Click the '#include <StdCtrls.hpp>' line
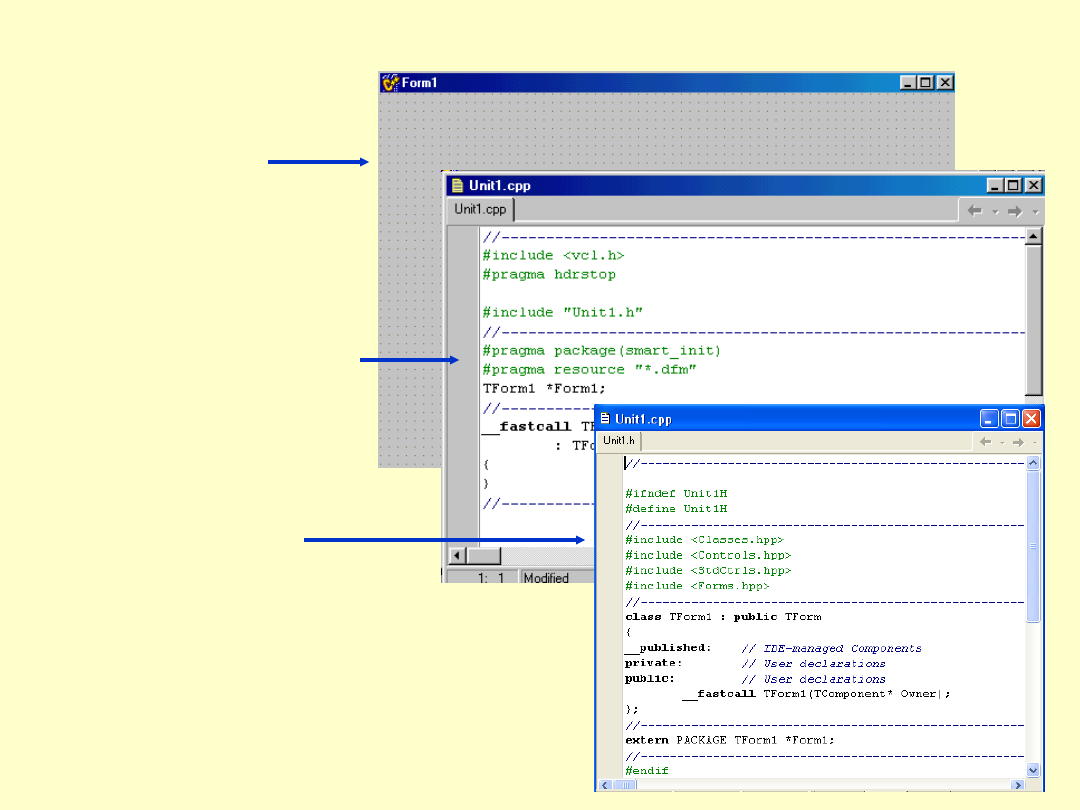Screen dimensions: 1080x810 [708, 570]
